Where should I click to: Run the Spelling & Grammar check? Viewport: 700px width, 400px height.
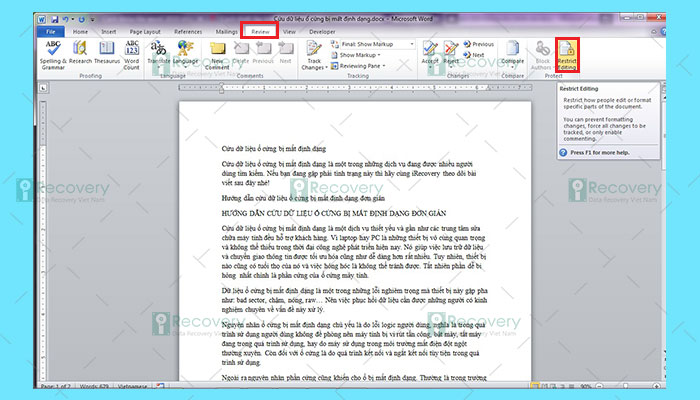(x=53, y=55)
